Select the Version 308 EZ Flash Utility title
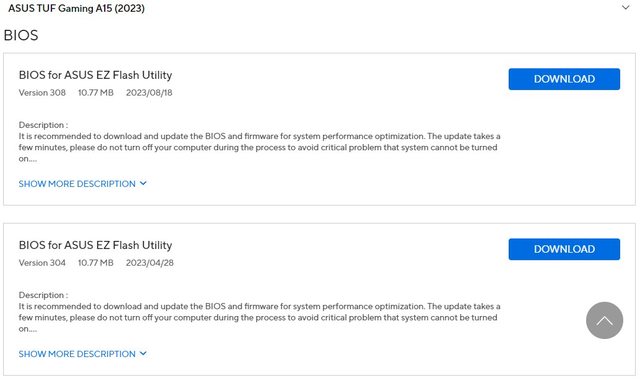Screen dimensions: 640x380 coord(96,75)
